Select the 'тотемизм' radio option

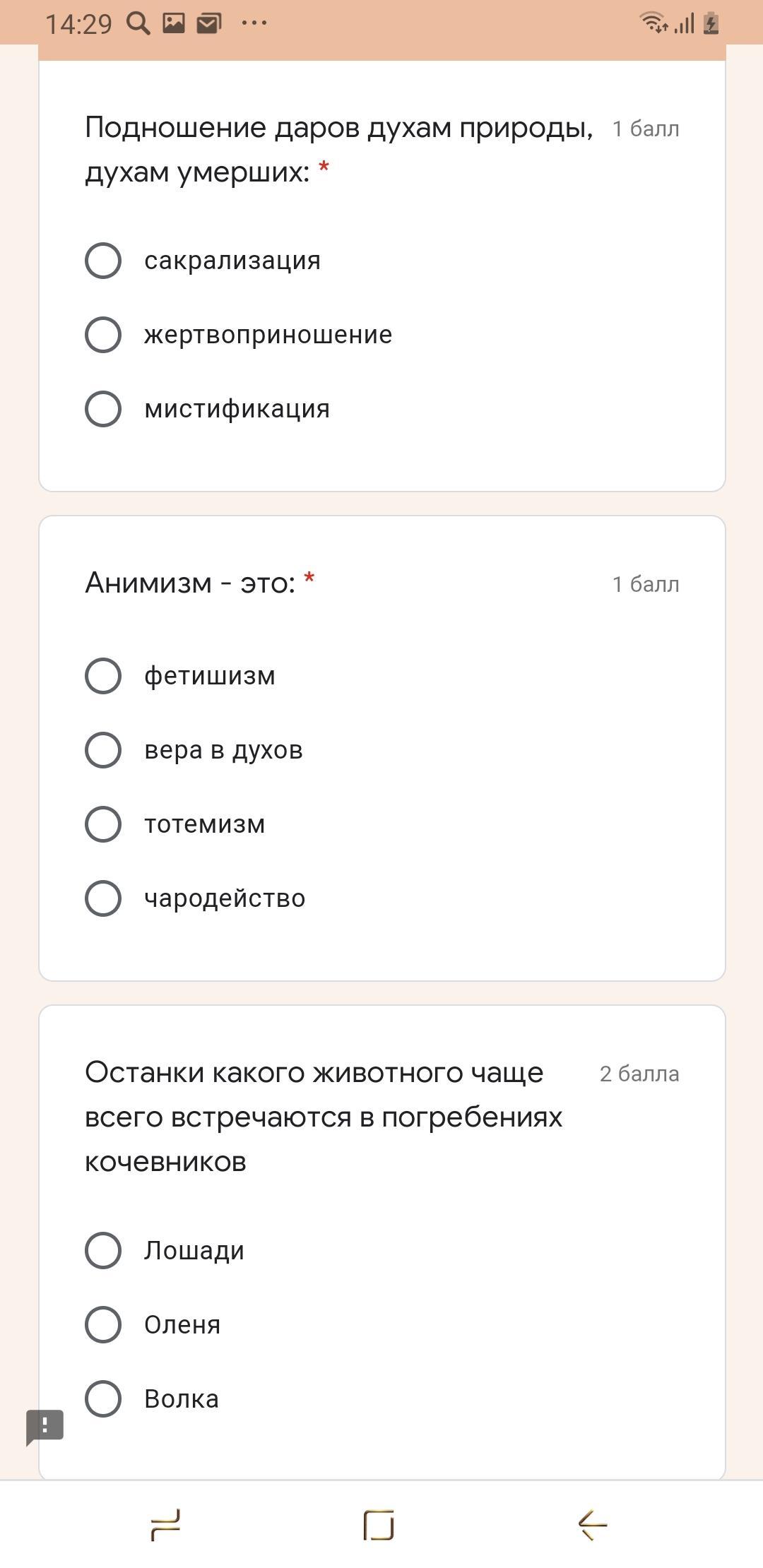pyautogui.click(x=103, y=824)
